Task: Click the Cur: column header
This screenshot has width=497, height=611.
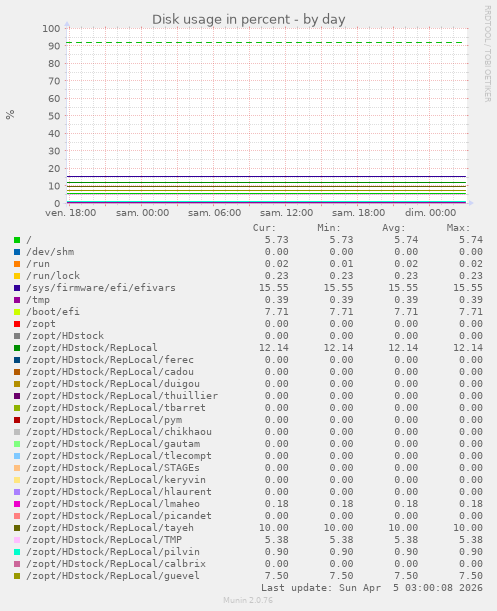Action: pyautogui.click(x=264, y=228)
